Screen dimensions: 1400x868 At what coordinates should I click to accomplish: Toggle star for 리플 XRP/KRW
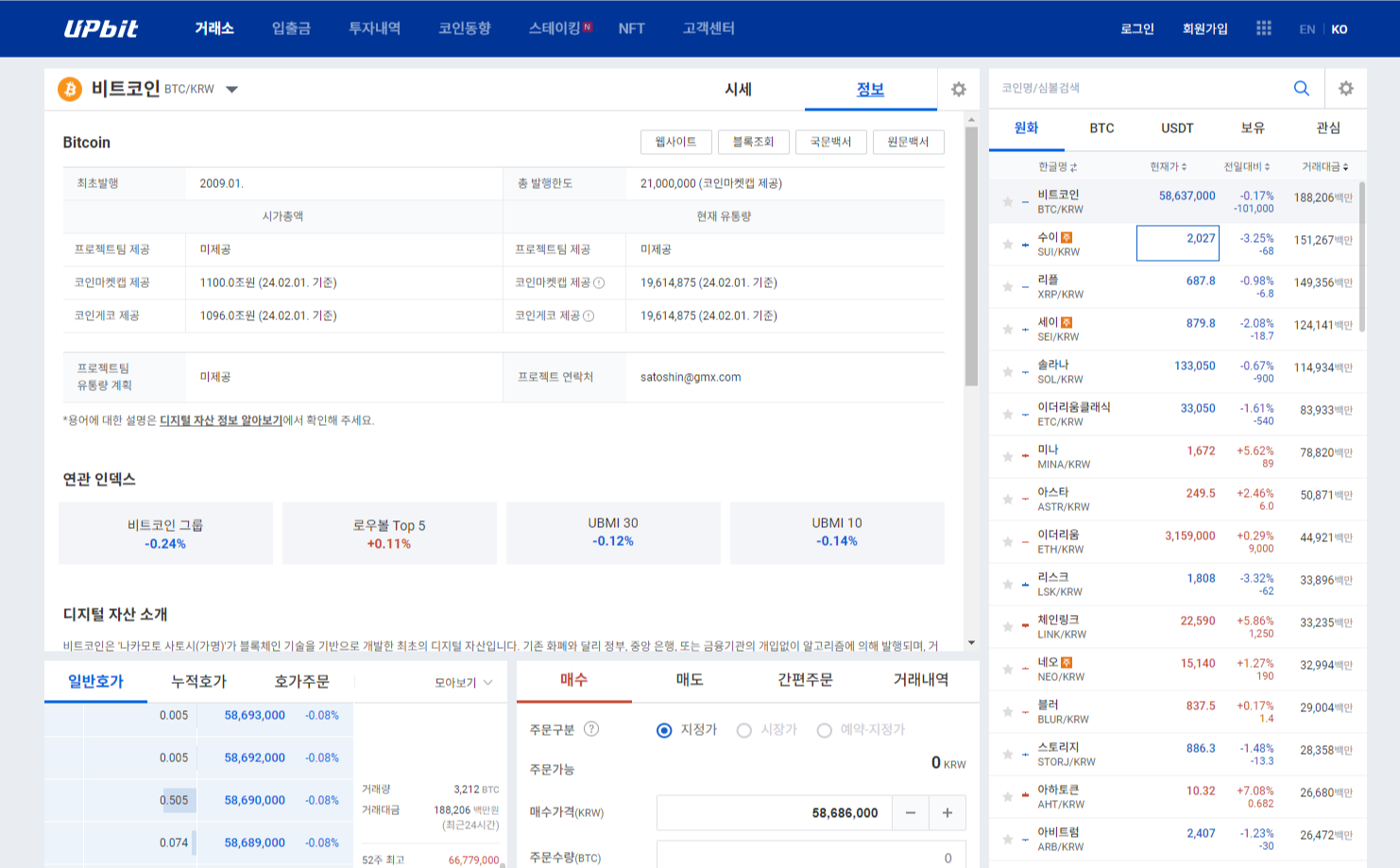click(x=1008, y=287)
